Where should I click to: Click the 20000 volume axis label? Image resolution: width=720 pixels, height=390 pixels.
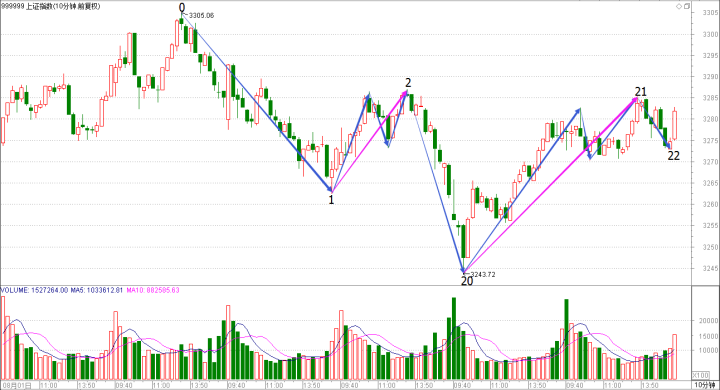click(709, 321)
